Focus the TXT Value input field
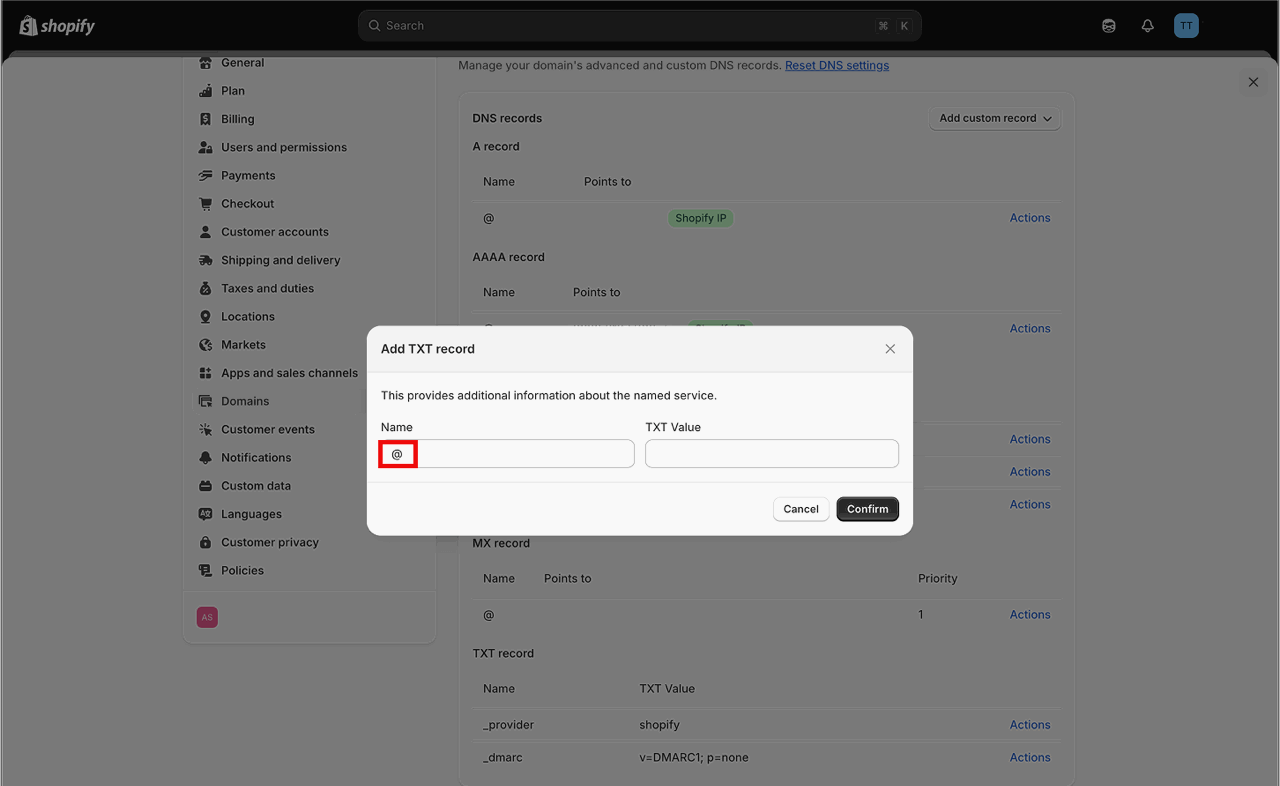The width and height of the screenshot is (1280, 786). (x=771, y=454)
